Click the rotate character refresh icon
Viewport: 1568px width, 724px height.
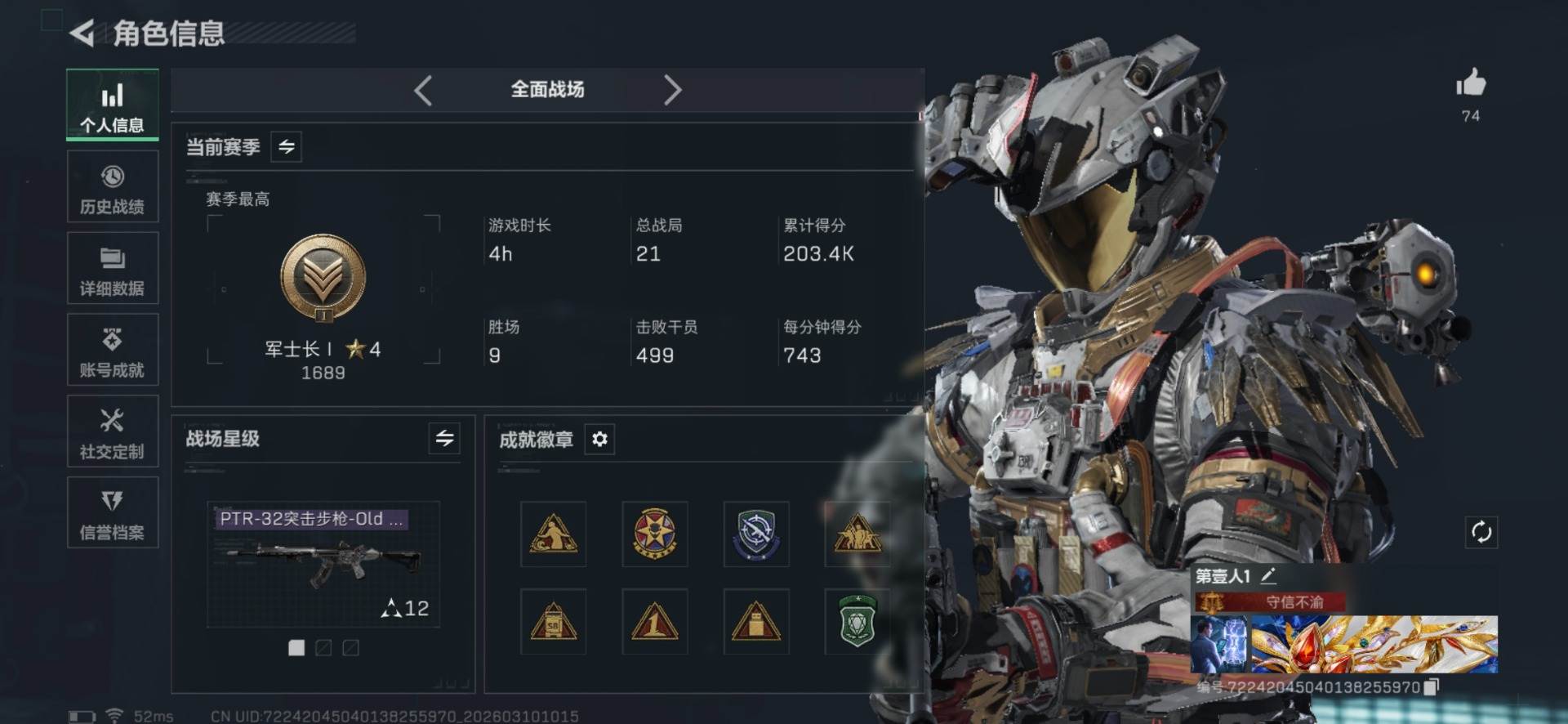[x=1481, y=533]
